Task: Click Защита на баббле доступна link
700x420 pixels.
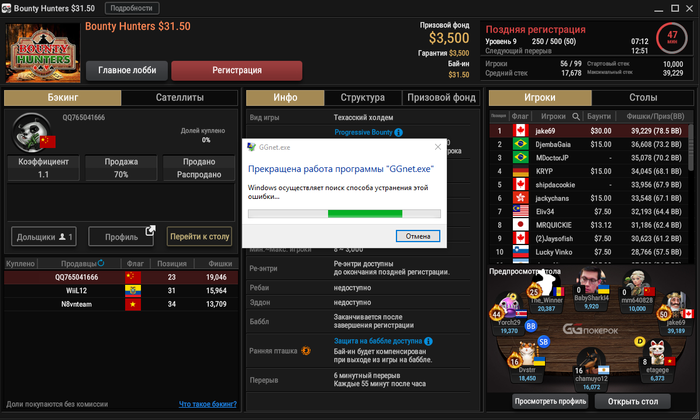Action: pyautogui.click(x=378, y=341)
